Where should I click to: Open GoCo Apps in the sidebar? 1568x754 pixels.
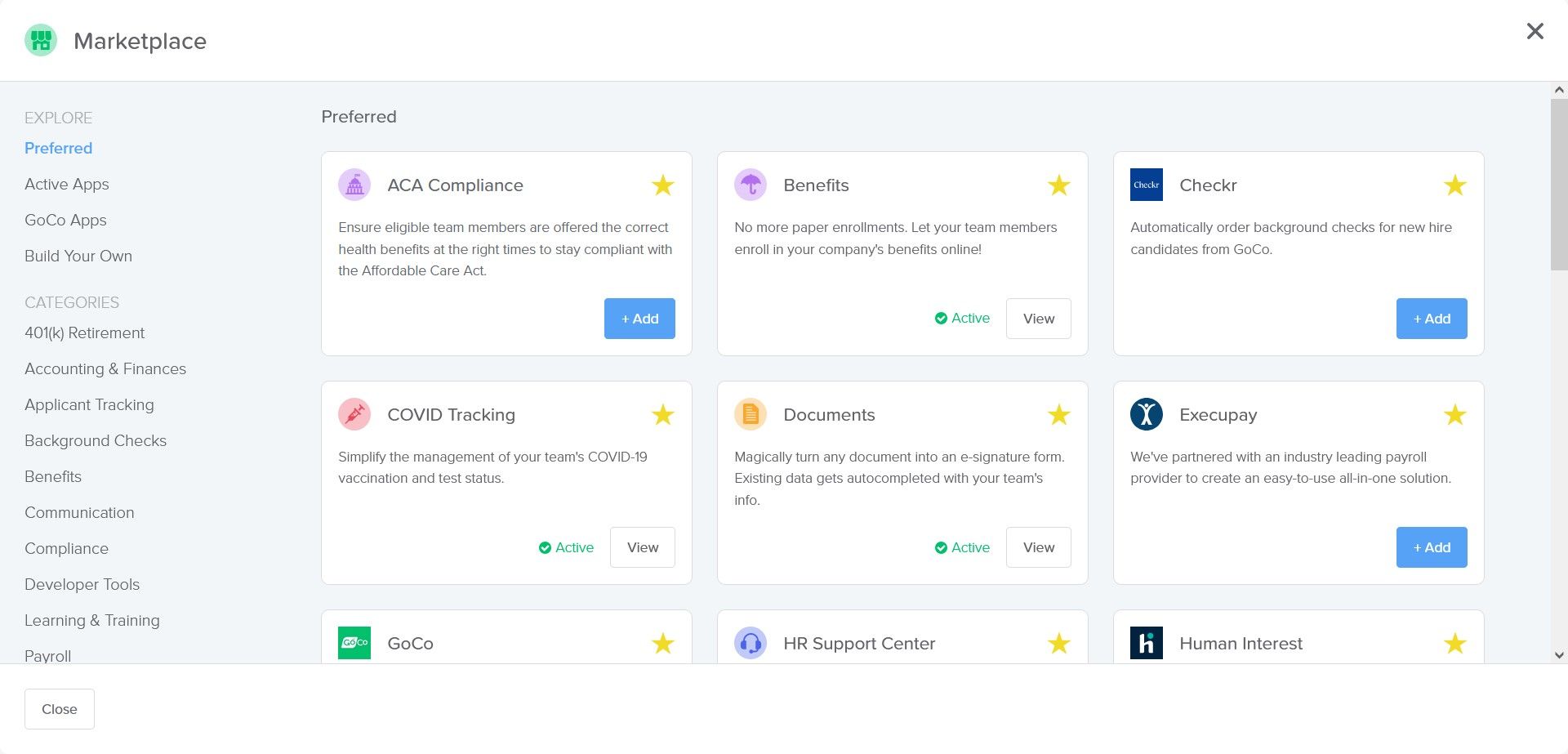(x=65, y=220)
